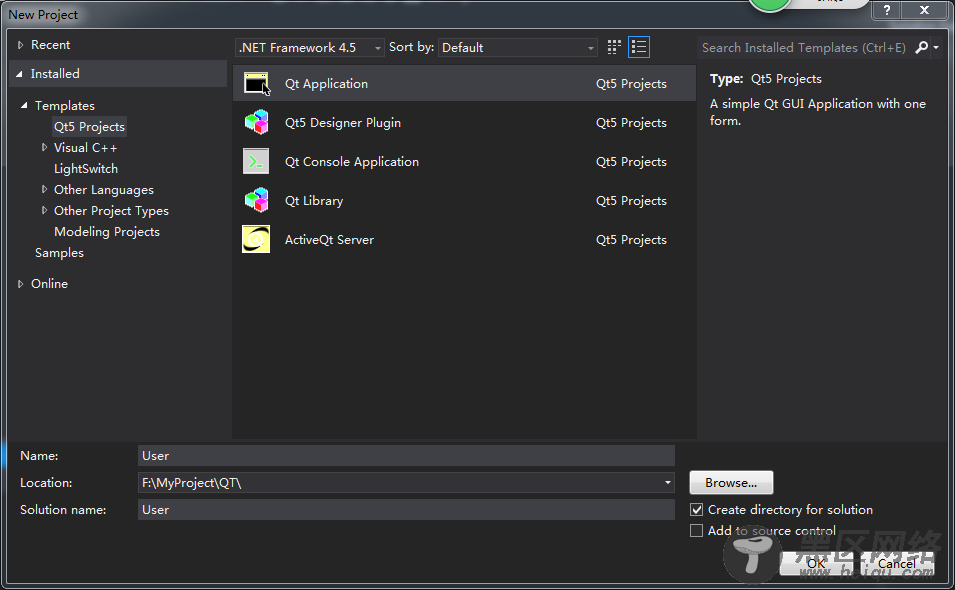This screenshot has width=955, height=590.
Task: Select the Qt Application template name
Action: pyautogui.click(x=326, y=83)
